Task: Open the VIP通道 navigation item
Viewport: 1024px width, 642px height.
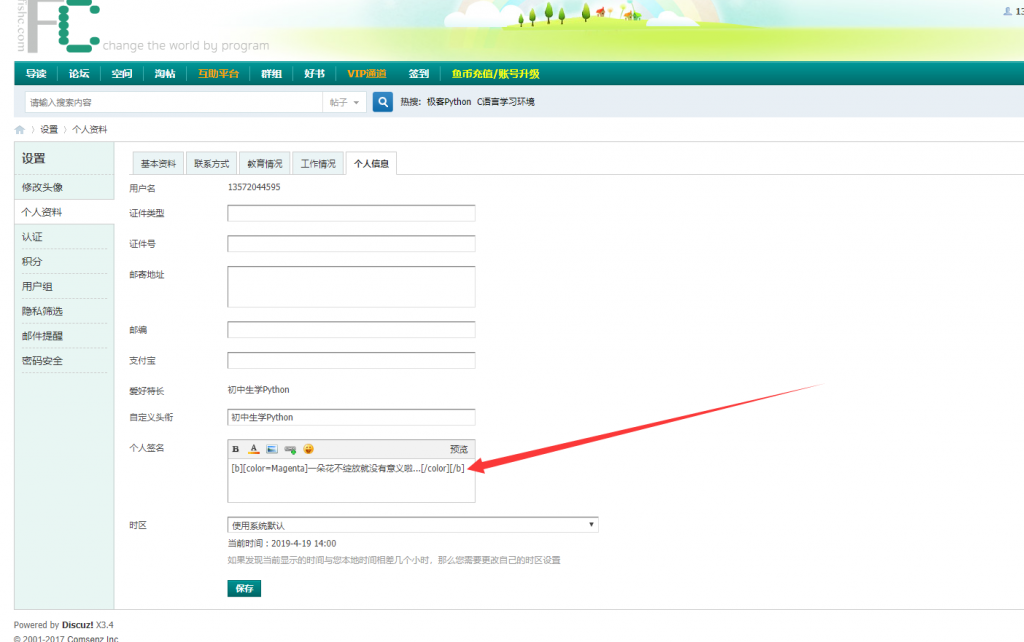Action: coord(366,74)
